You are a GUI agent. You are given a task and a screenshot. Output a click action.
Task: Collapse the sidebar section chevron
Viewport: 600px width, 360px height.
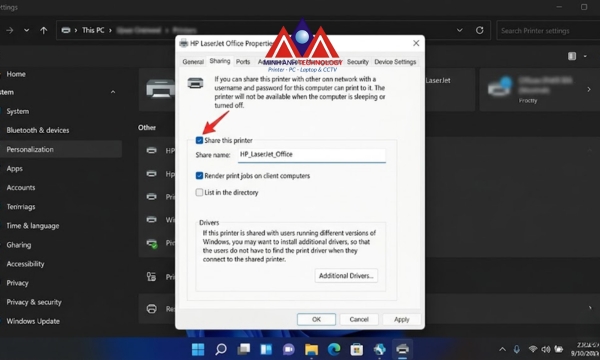(x=113, y=92)
